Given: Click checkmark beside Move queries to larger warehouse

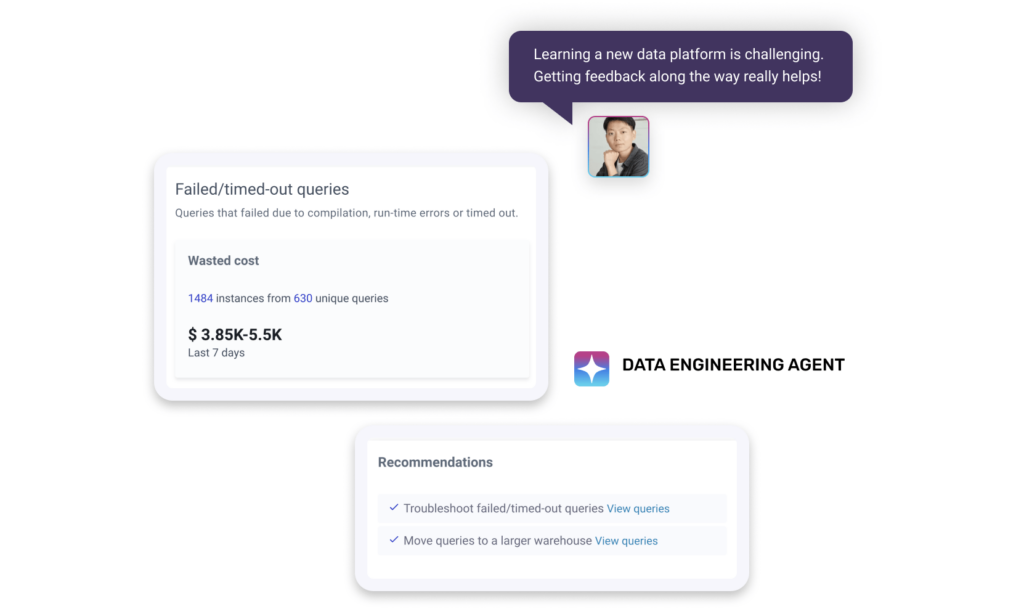Looking at the screenshot, I should click(394, 540).
